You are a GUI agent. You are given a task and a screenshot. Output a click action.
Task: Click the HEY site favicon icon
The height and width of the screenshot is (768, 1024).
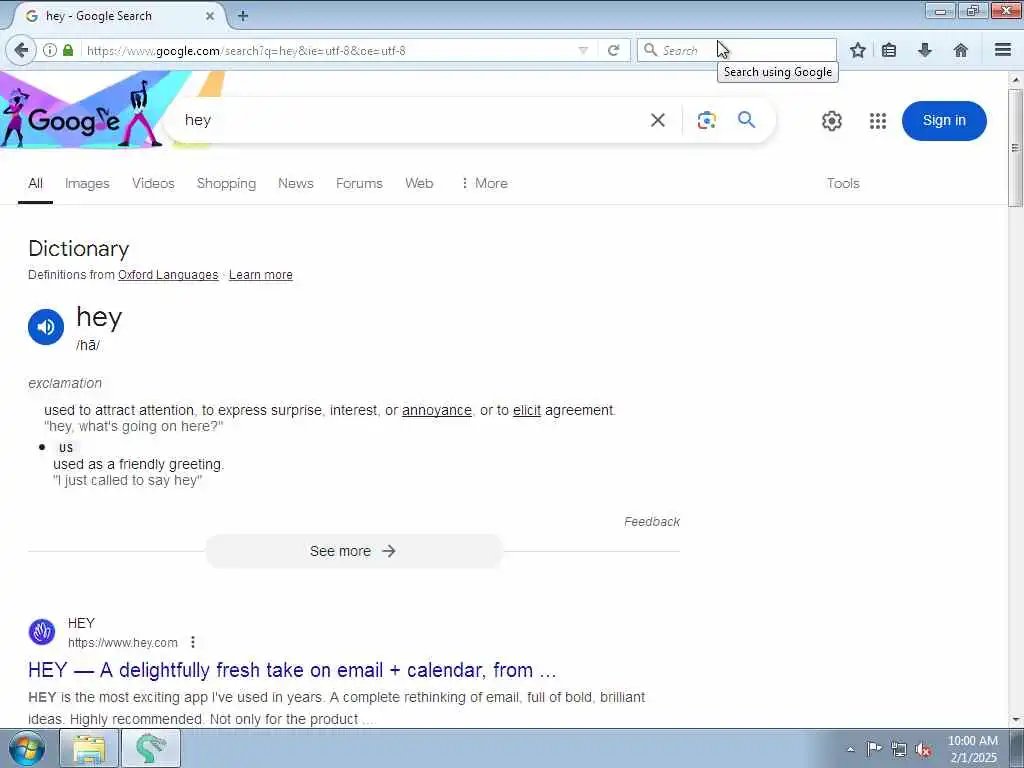(42, 632)
